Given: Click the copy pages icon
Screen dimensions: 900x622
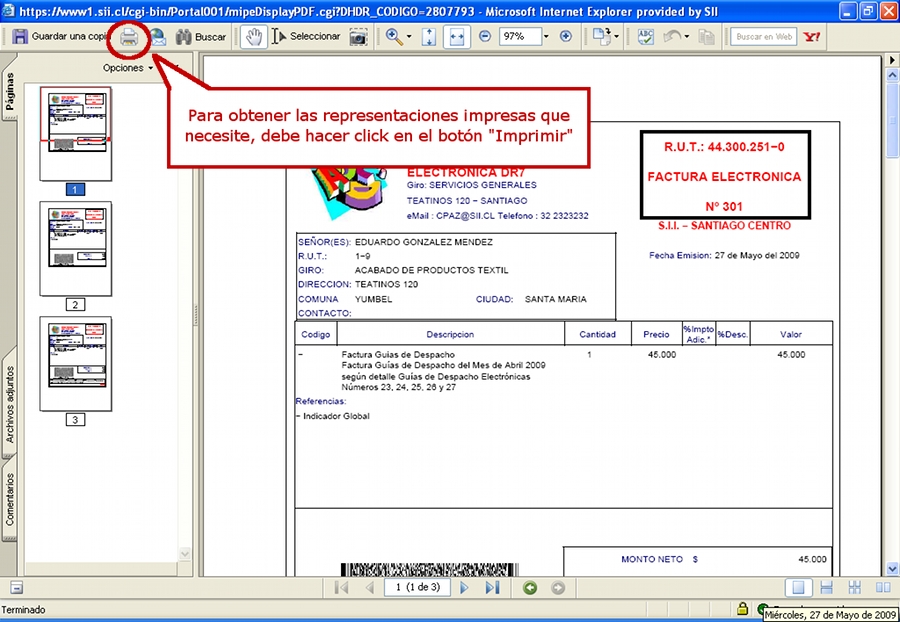Looking at the screenshot, I should [x=707, y=37].
